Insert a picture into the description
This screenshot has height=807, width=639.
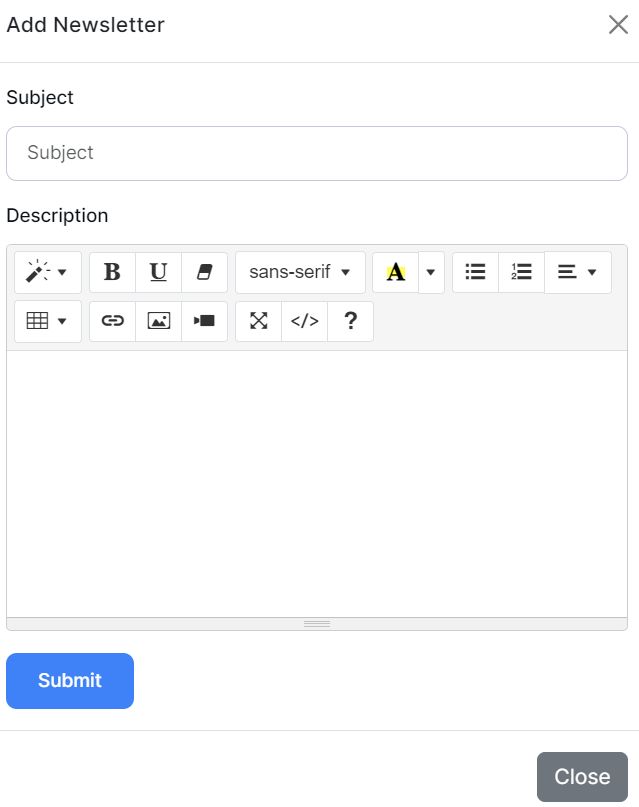click(158, 321)
